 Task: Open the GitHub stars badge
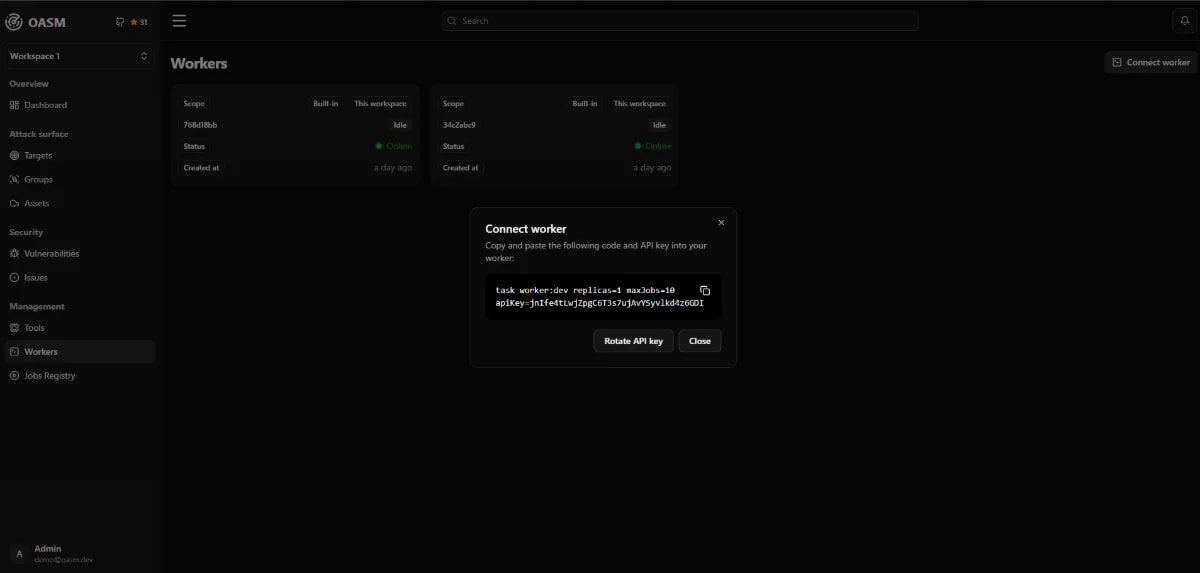pyautogui.click(x=132, y=22)
